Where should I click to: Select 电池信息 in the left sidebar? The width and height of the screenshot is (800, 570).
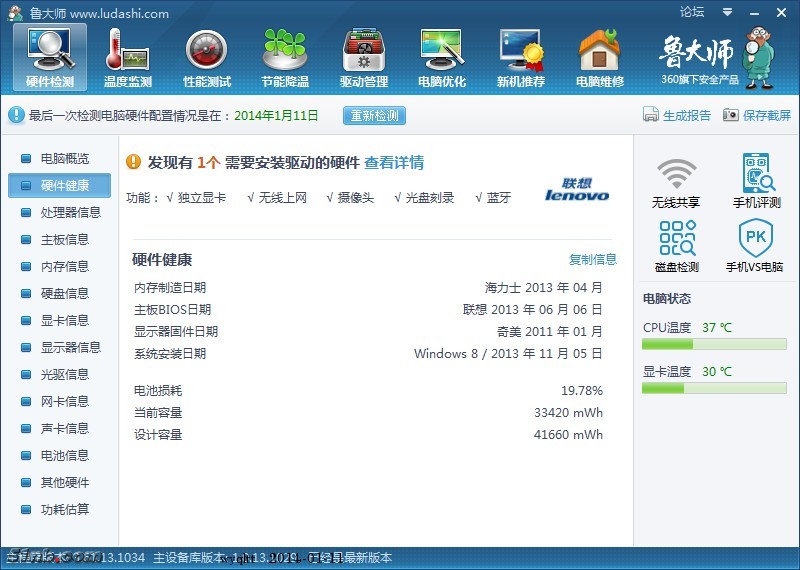(64, 456)
